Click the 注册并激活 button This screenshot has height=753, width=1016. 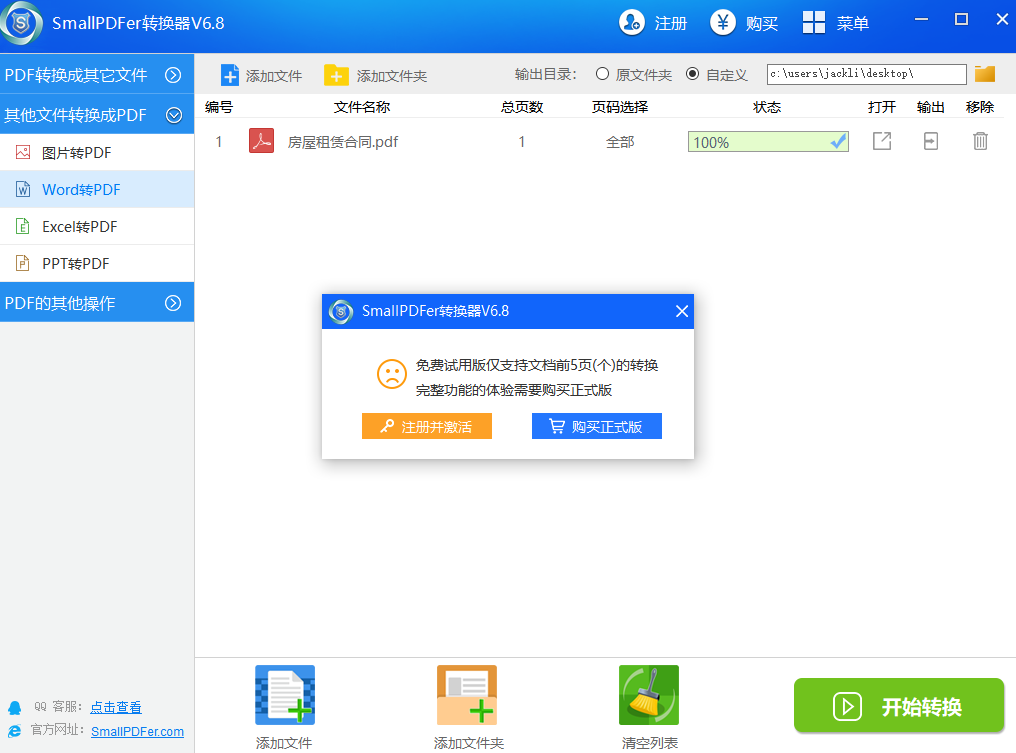pyautogui.click(x=427, y=427)
